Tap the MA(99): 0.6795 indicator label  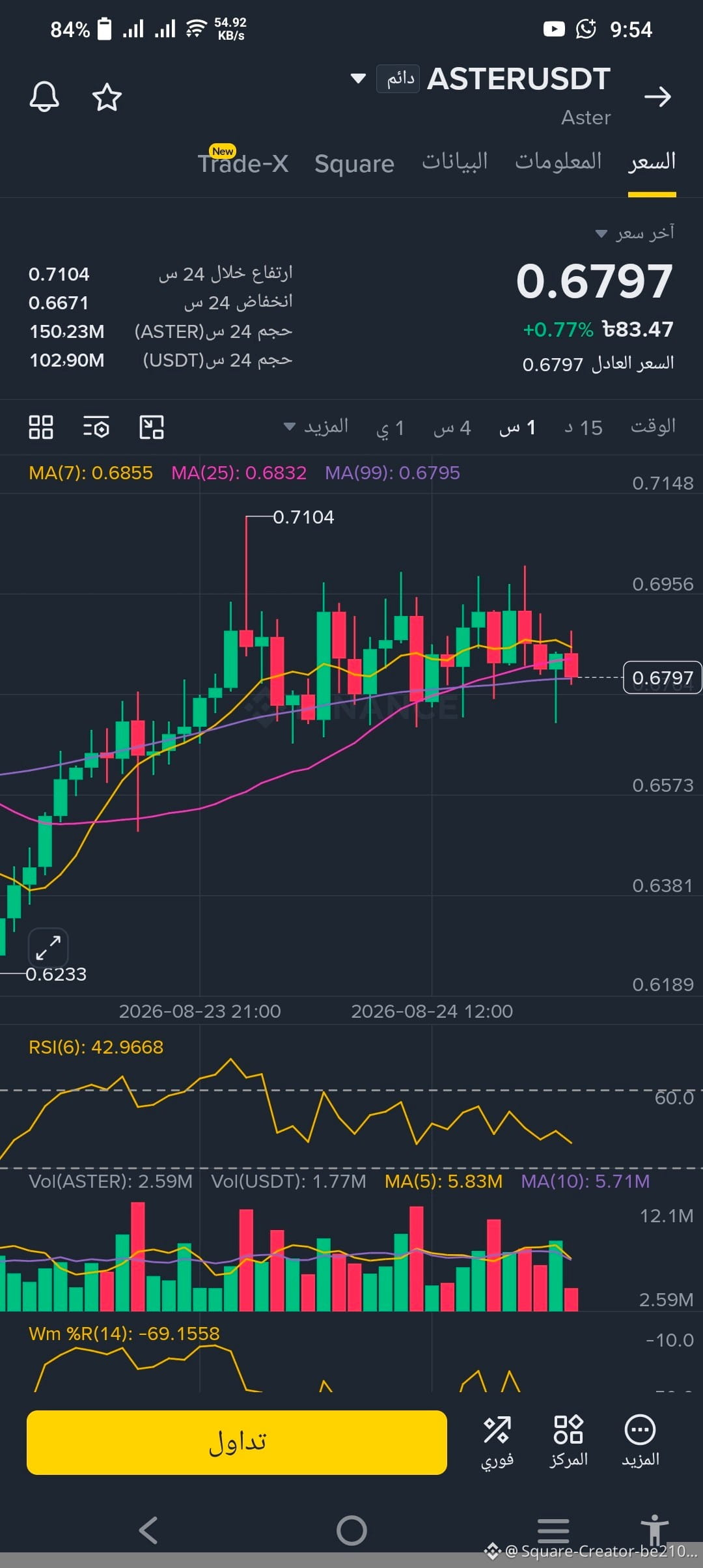tap(393, 473)
